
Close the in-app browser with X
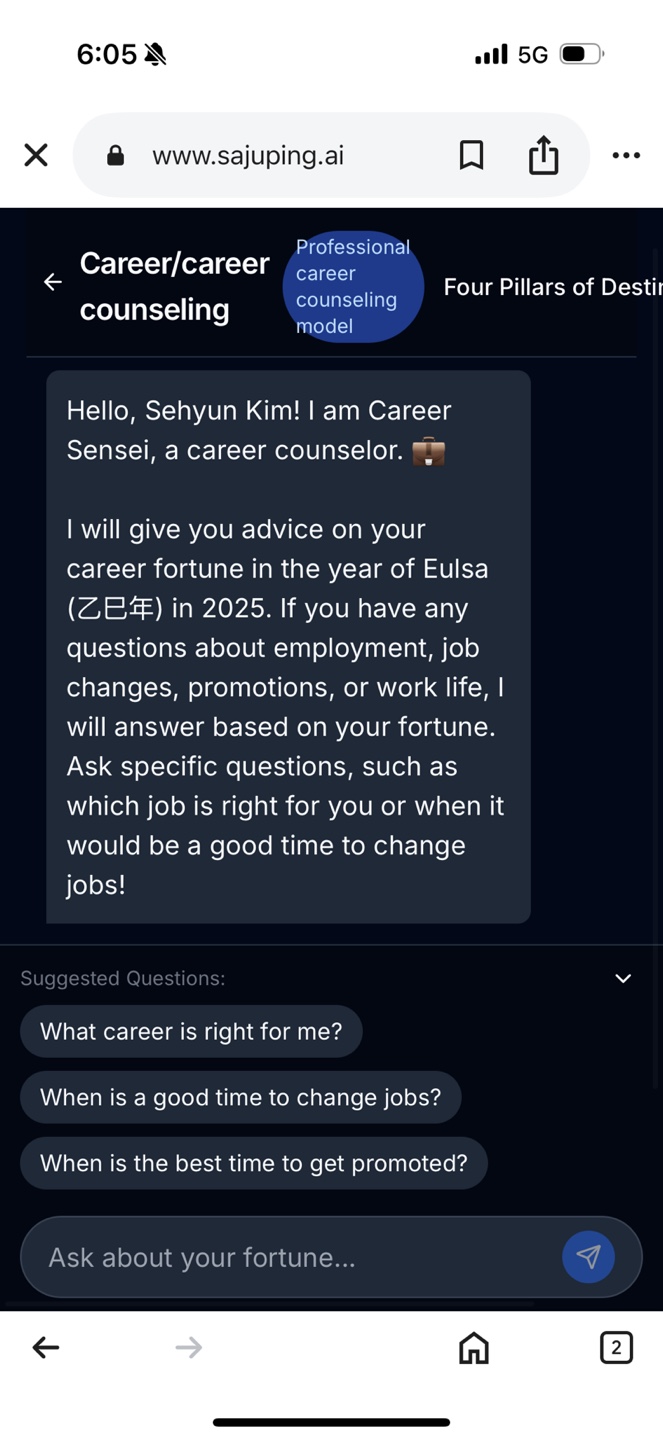[36, 155]
